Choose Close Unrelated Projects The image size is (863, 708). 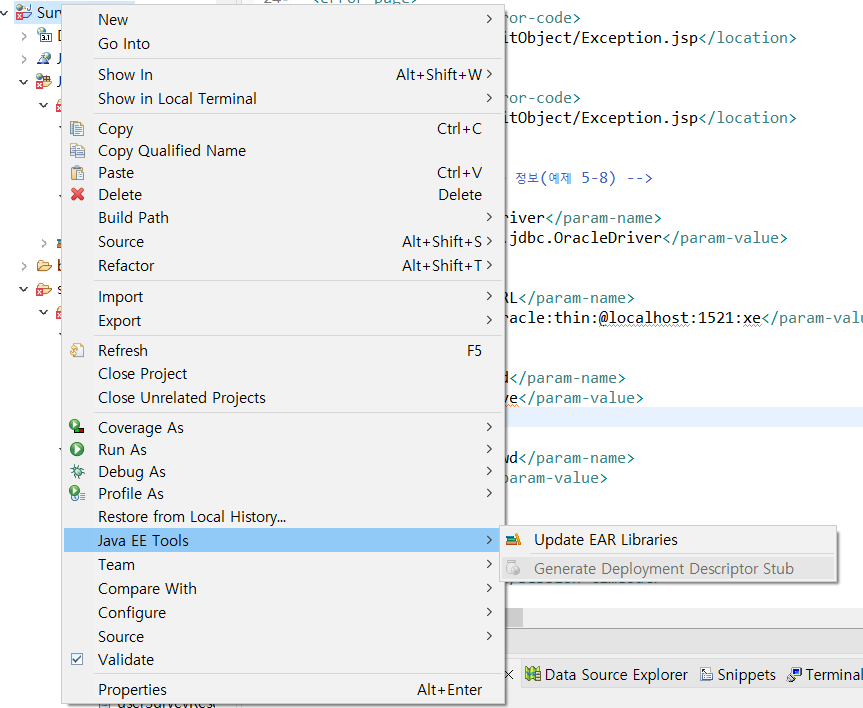point(182,397)
